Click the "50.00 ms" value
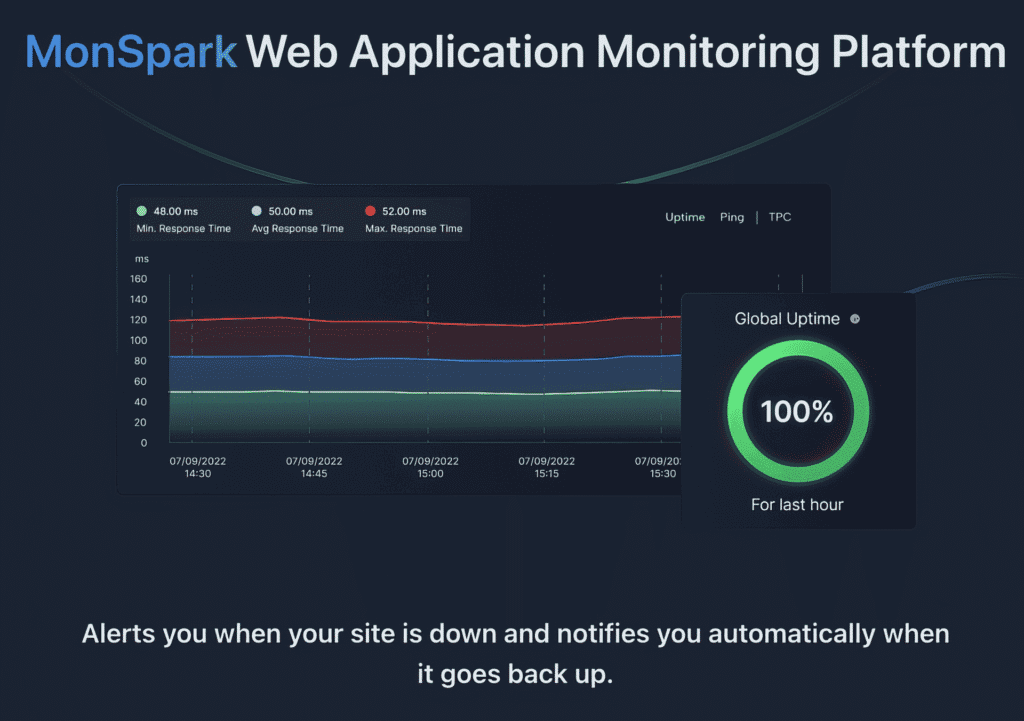The height and width of the screenshot is (721, 1024). click(x=291, y=211)
